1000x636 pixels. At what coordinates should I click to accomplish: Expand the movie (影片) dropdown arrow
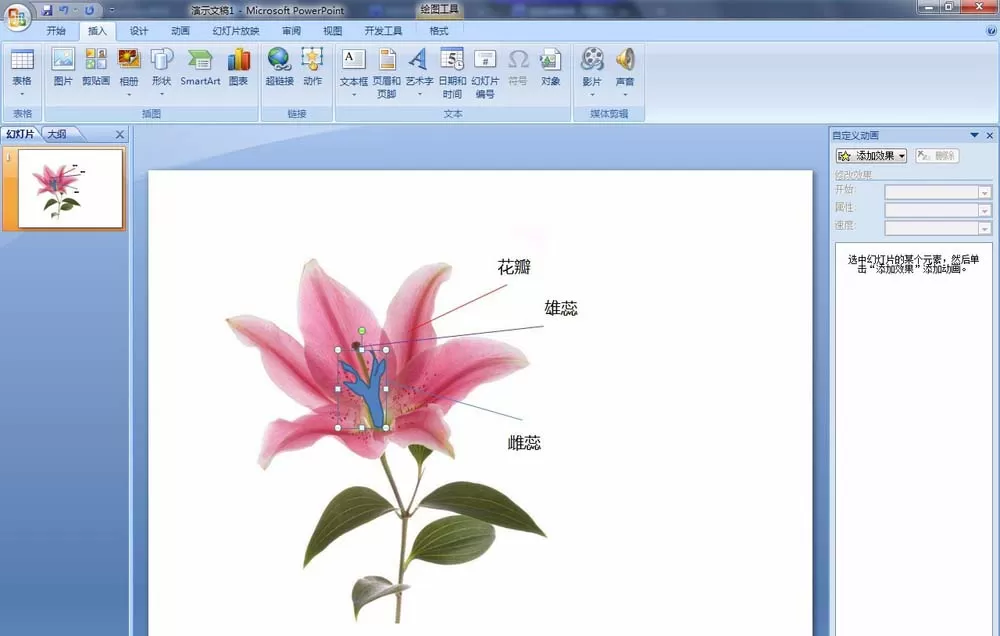point(592,94)
